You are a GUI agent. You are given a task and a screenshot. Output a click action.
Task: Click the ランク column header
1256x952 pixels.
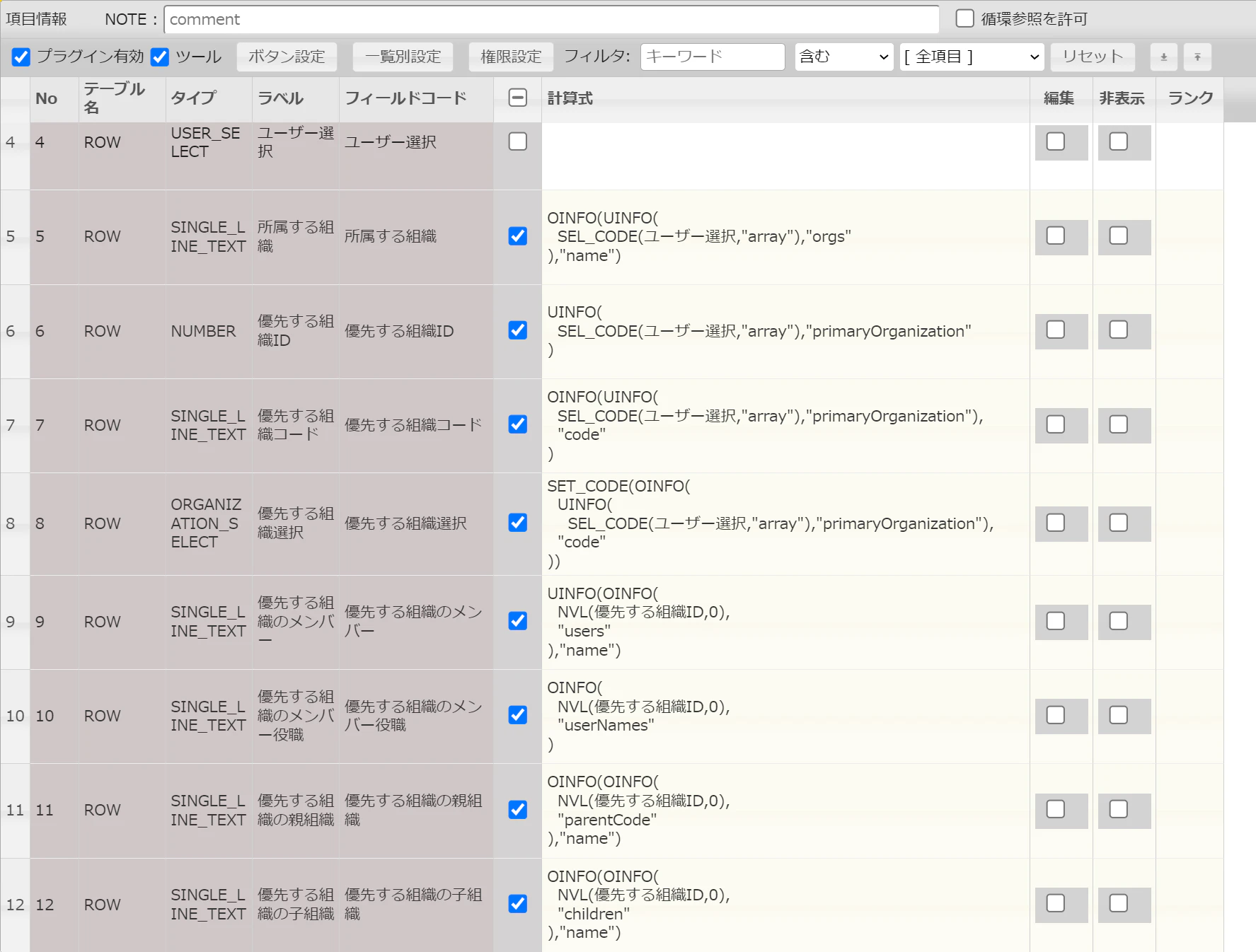[1190, 98]
